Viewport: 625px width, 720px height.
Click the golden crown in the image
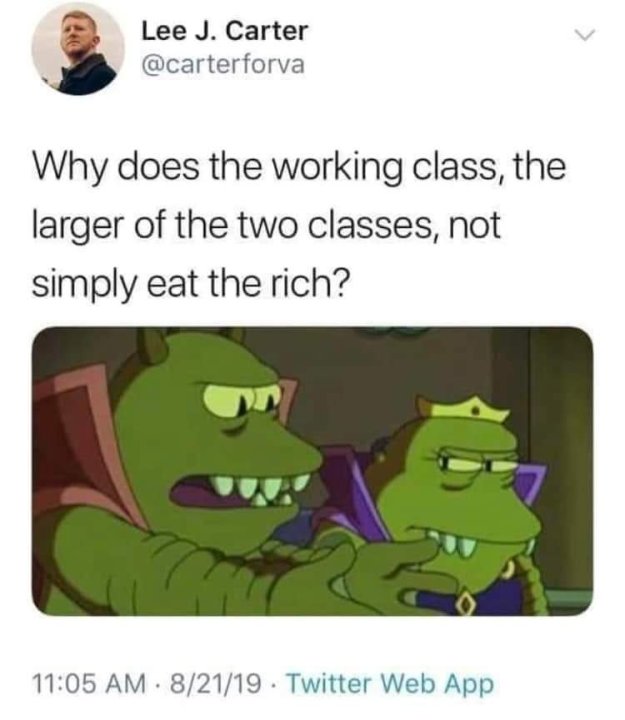466,408
